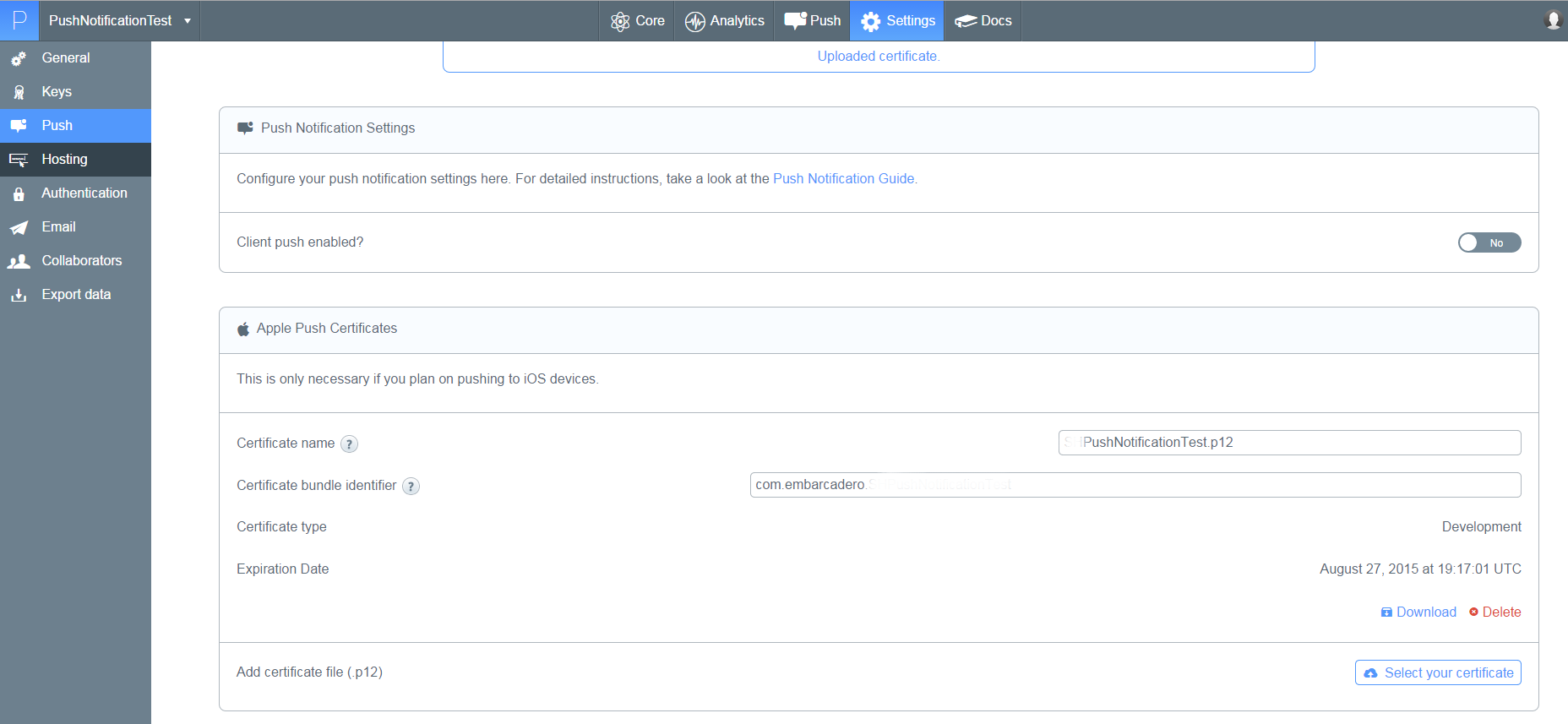
Task: Click the Analytics pulse icon
Action: click(x=694, y=21)
